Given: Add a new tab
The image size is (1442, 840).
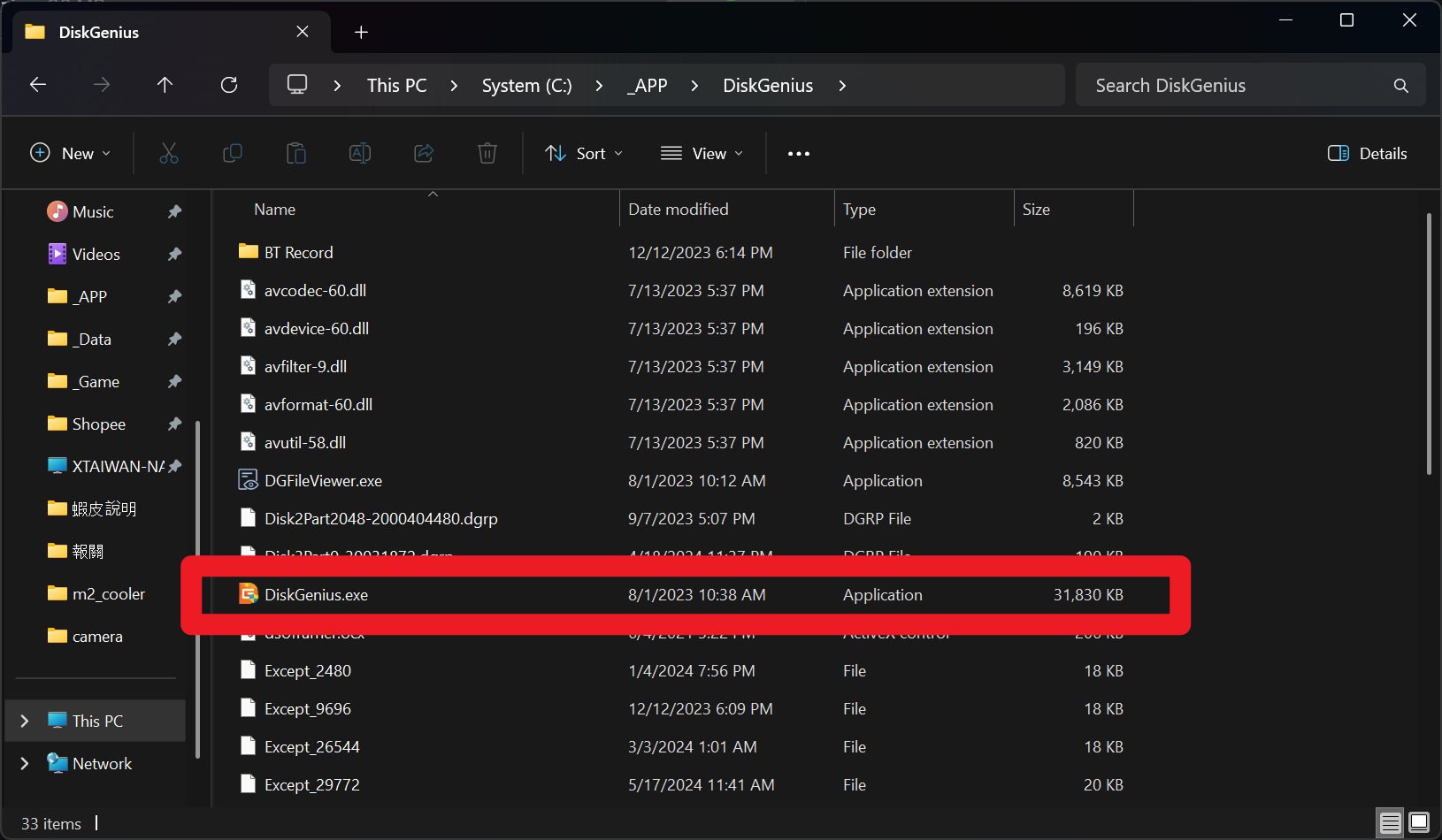Looking at the screenshot, I should pyautogui.click(x=361, y=33).
